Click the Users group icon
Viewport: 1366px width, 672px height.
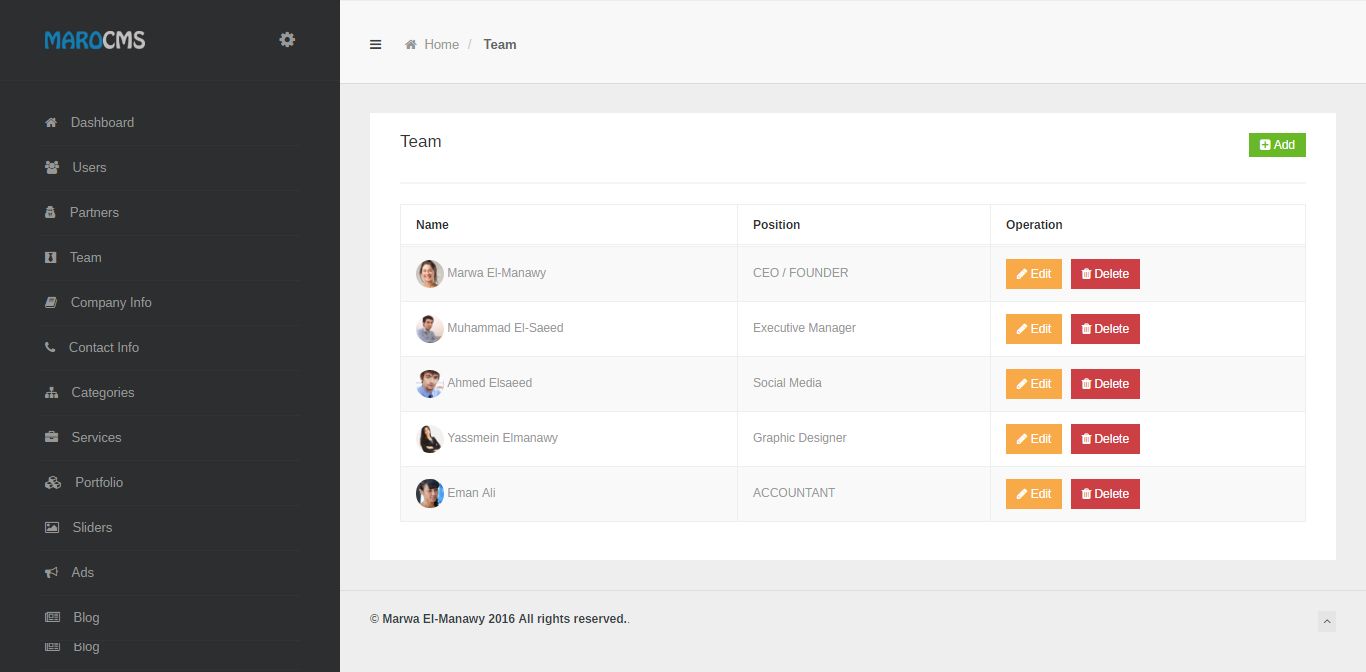tap(52, 167)
